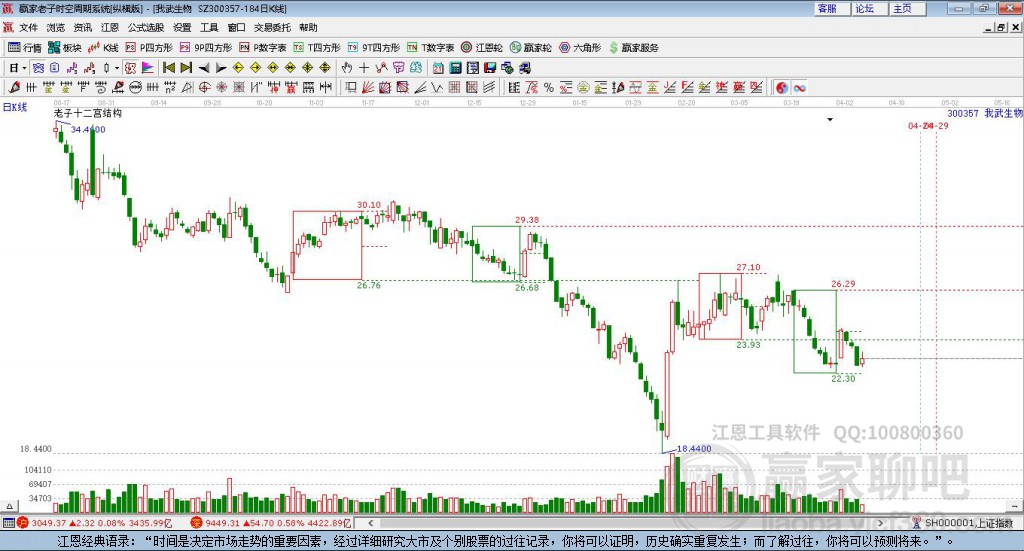Jump to last bar with skip-to-end icon

click(x=186, y=67)
